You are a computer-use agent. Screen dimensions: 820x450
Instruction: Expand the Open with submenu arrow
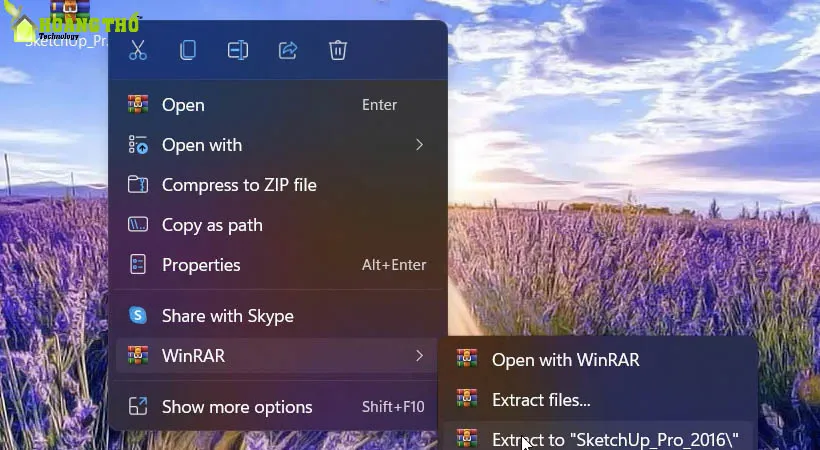(x=419, y=145)
